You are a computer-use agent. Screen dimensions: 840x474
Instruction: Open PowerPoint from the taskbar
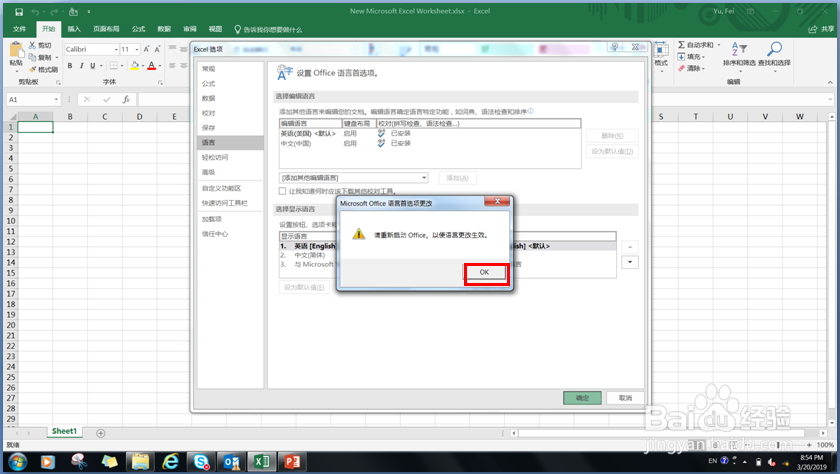coord(292,461)
